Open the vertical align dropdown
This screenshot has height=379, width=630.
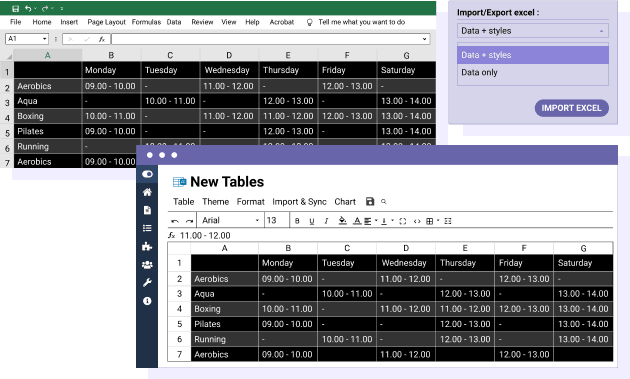(387, 221)
